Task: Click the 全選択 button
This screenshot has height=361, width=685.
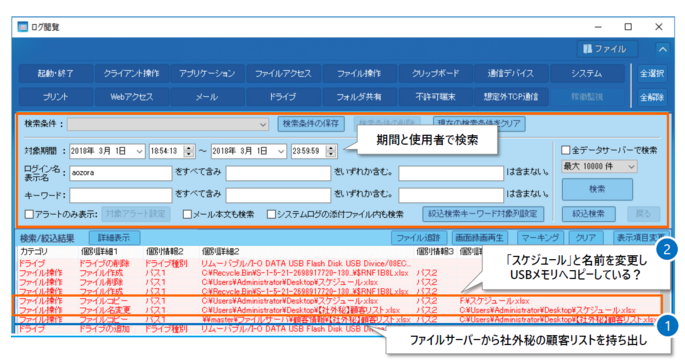Action: 652,73
